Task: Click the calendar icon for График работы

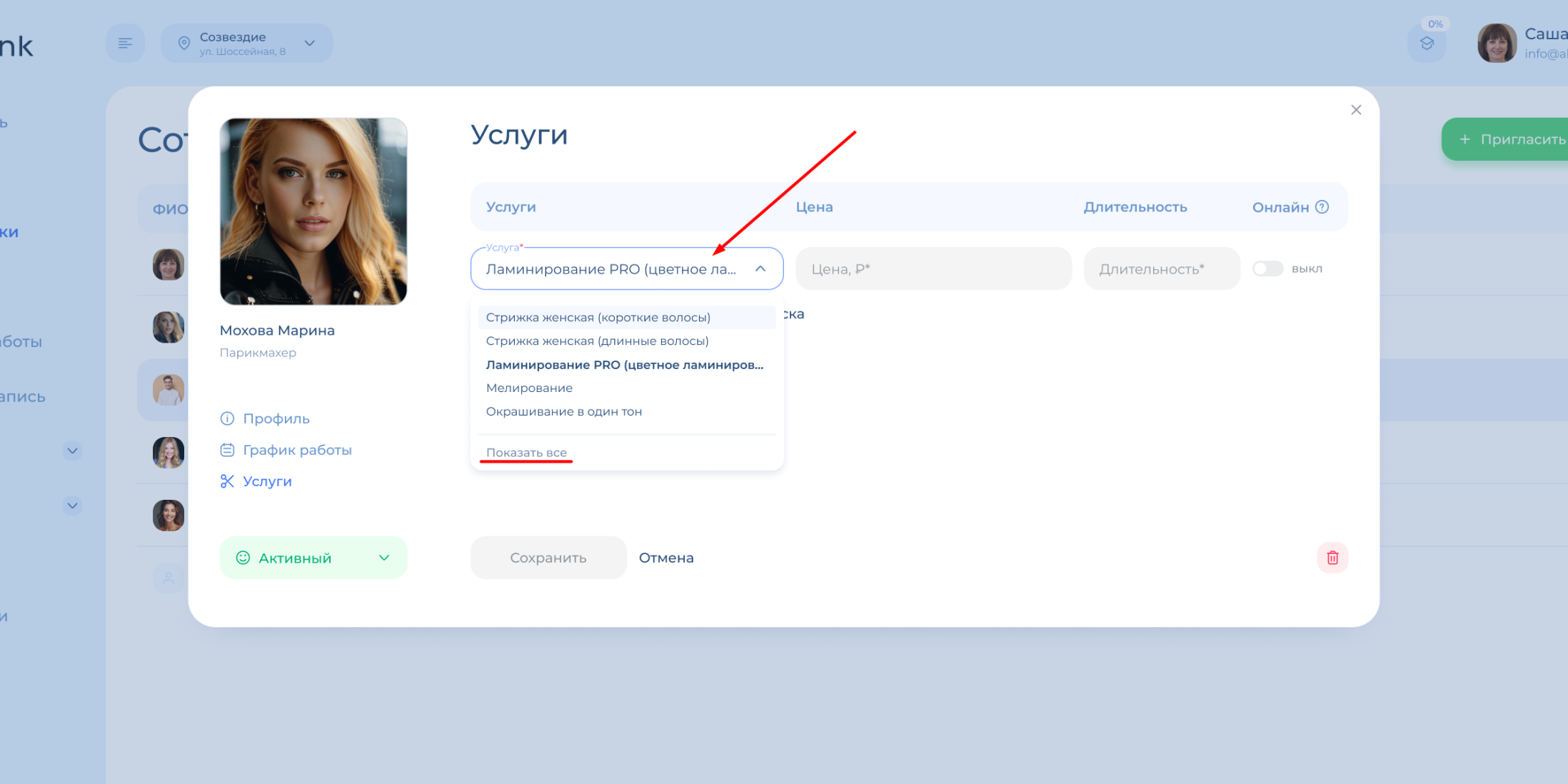Action: click(227, 450)
